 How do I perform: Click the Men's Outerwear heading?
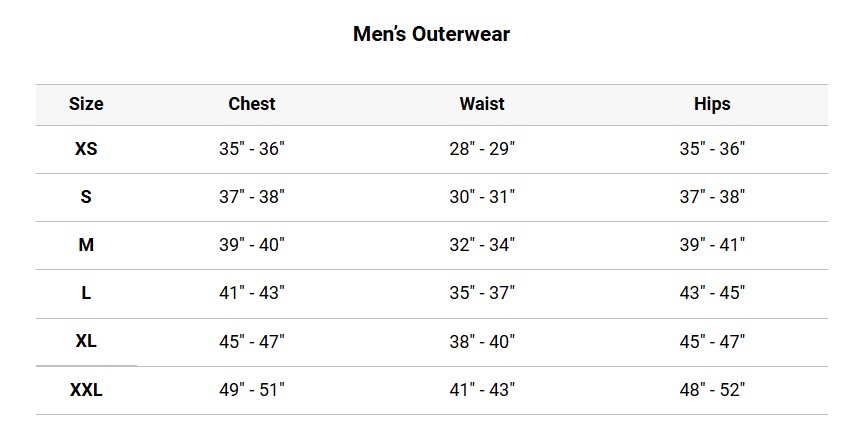(431, 34)
